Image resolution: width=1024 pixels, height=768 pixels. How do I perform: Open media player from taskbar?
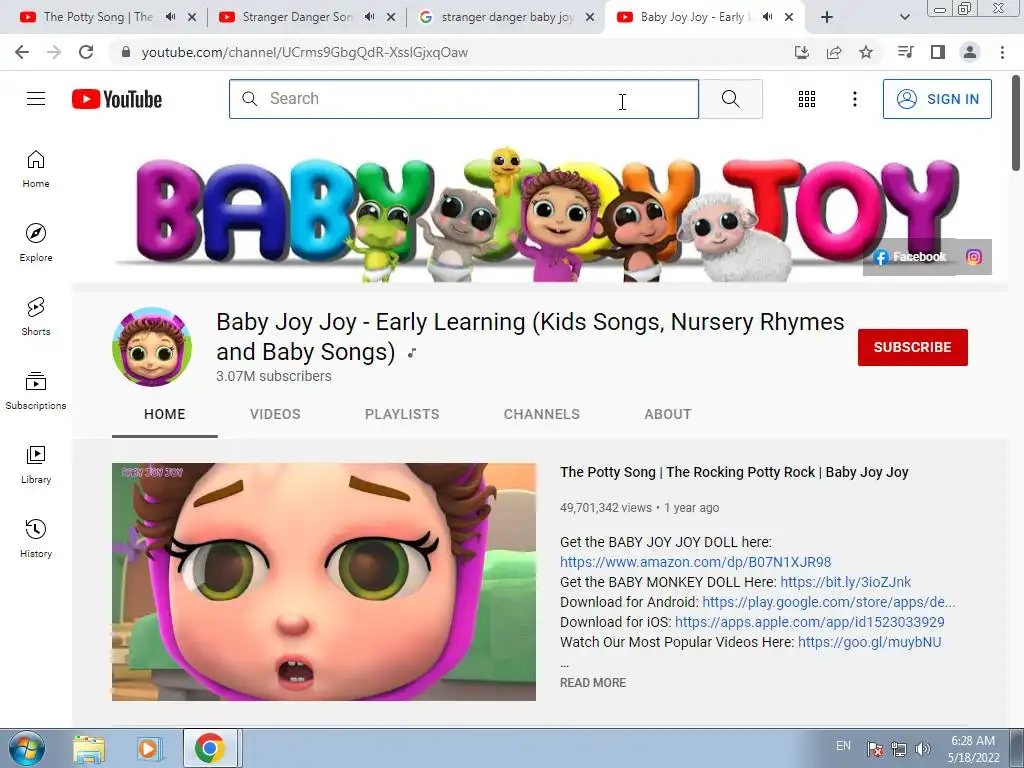(x=148, y=748)
